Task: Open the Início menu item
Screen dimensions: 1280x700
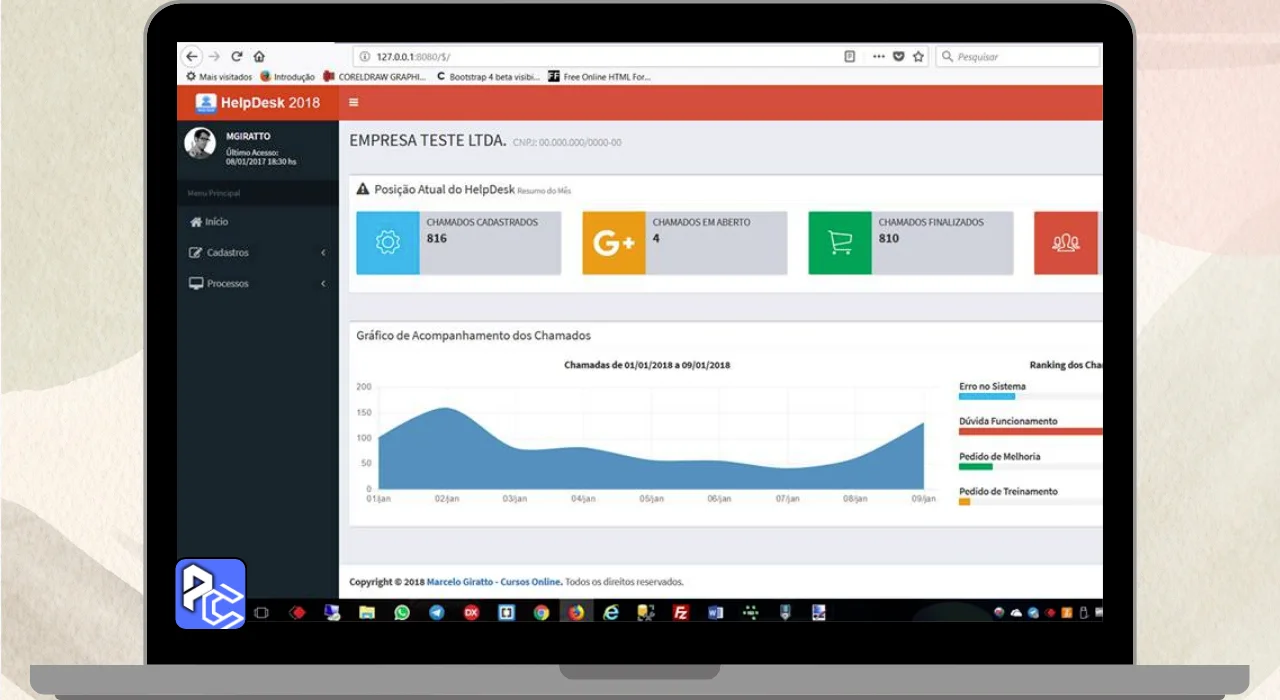Action: click(209, 222)
